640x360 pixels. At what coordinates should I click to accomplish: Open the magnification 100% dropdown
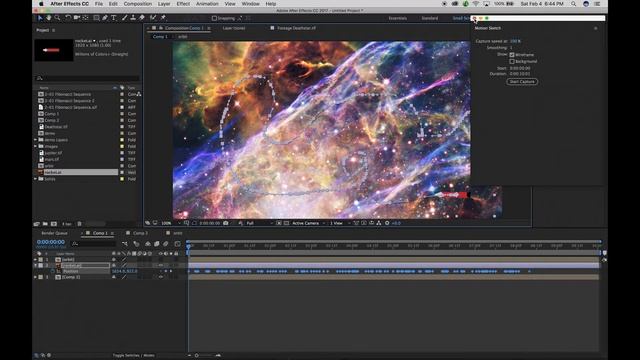tap(171, 223)
